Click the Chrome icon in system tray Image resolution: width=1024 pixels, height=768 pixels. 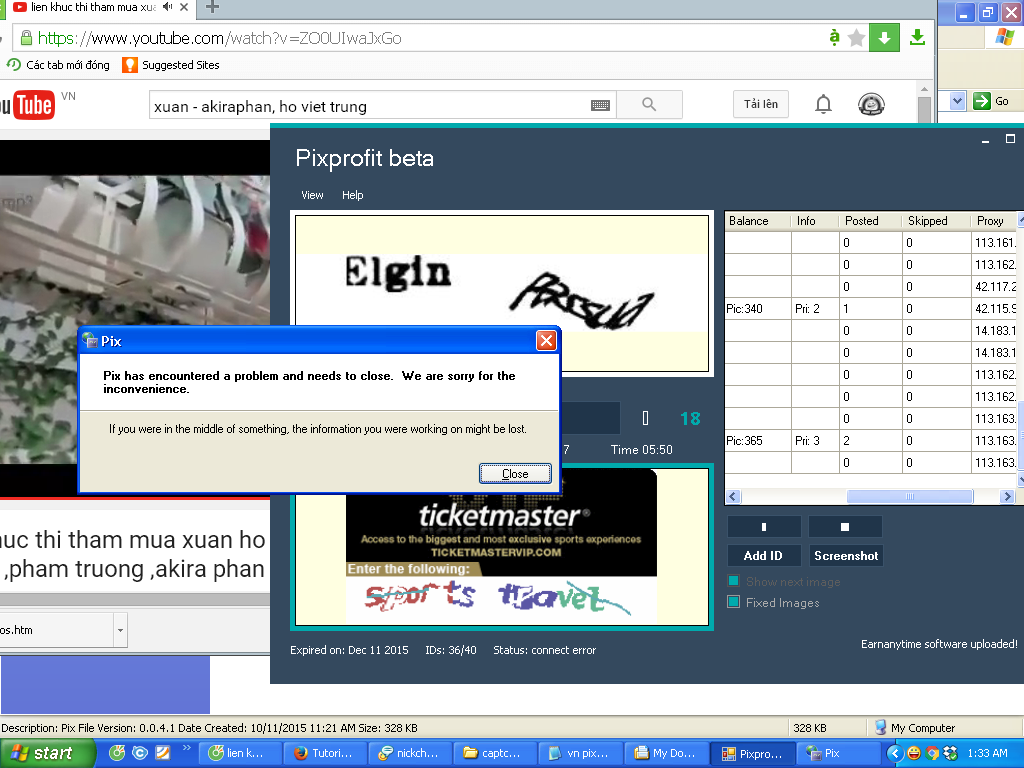click(x=932, y=753)
